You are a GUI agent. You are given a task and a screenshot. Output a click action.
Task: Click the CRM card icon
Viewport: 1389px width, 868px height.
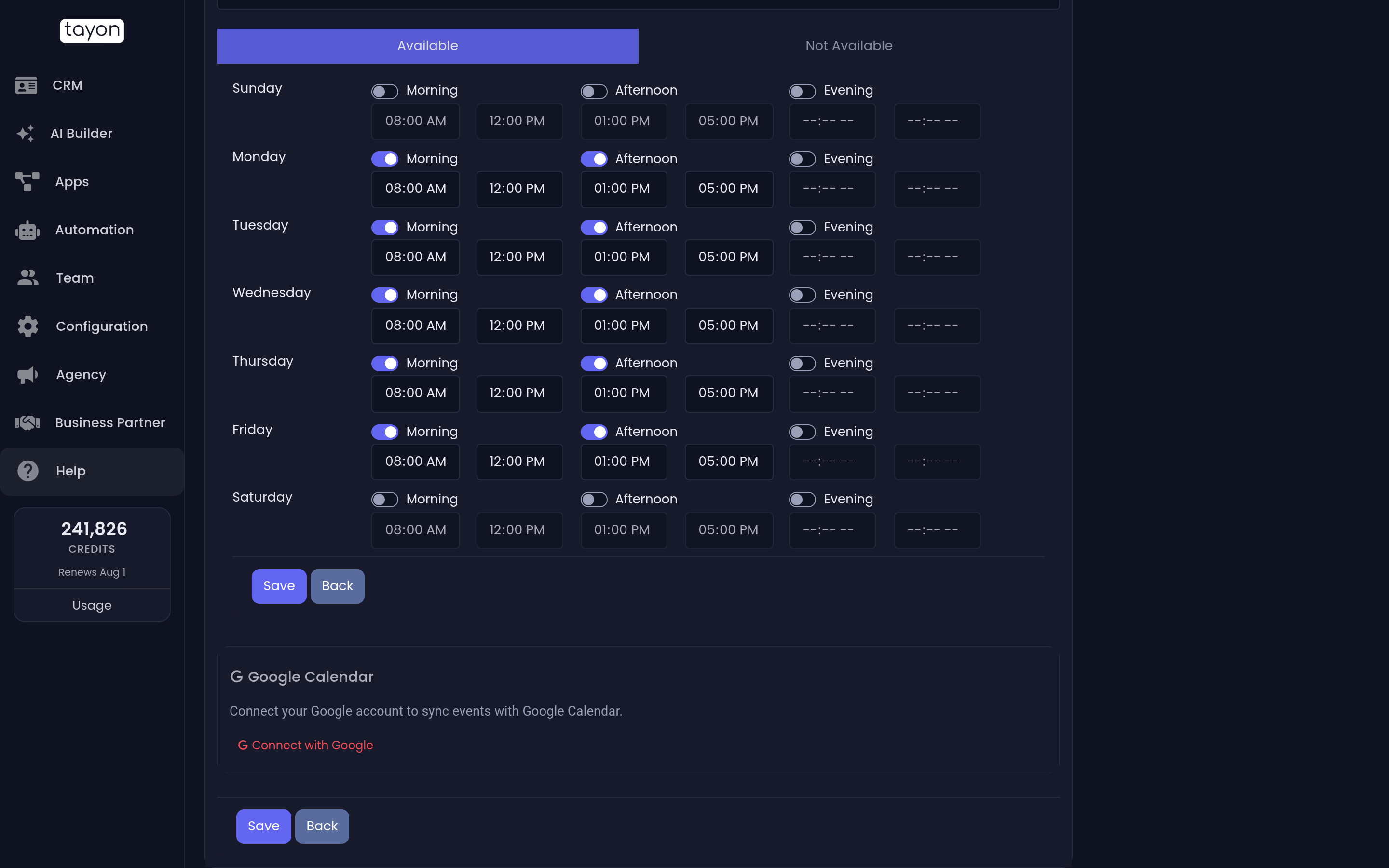(27, 85)
